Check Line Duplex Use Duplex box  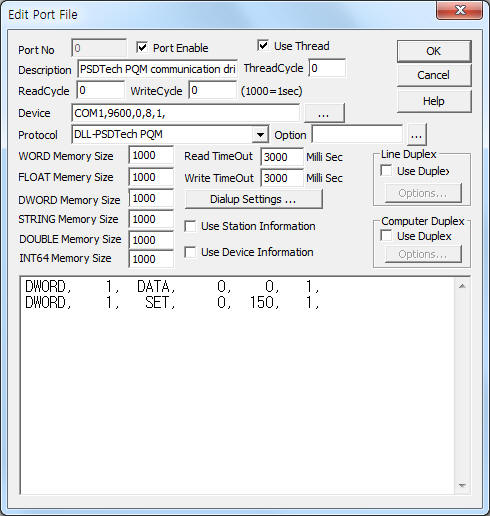click(x=386, y=171)
